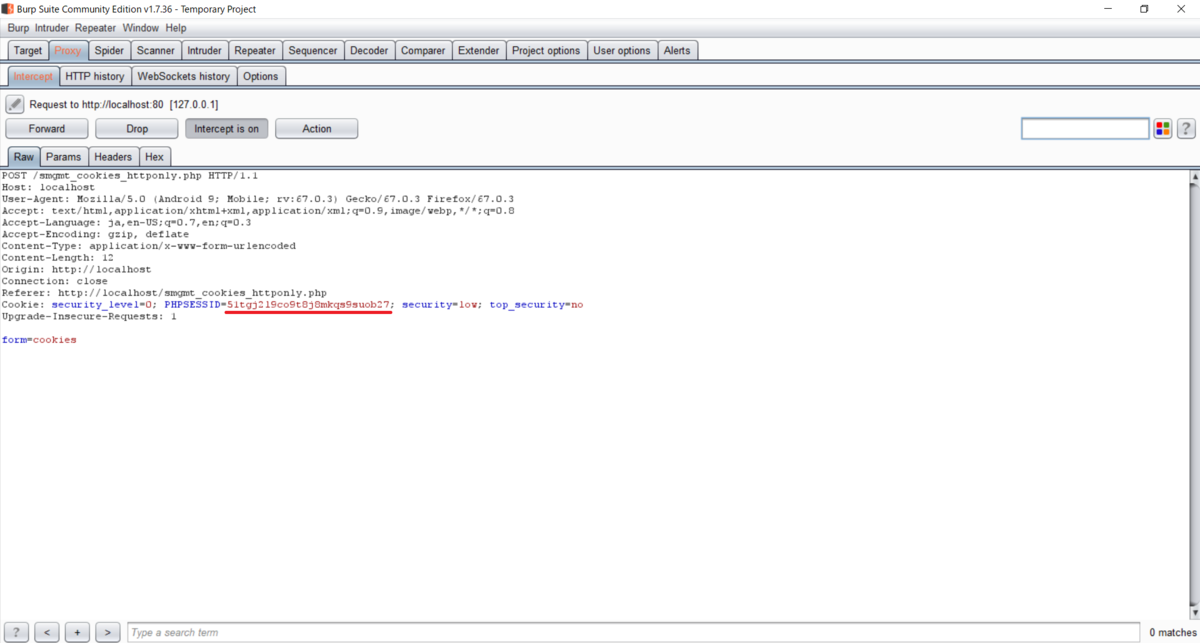Click the 'Upgrade-Insecure-Requests: 1' line

click(x=89, y=316)
